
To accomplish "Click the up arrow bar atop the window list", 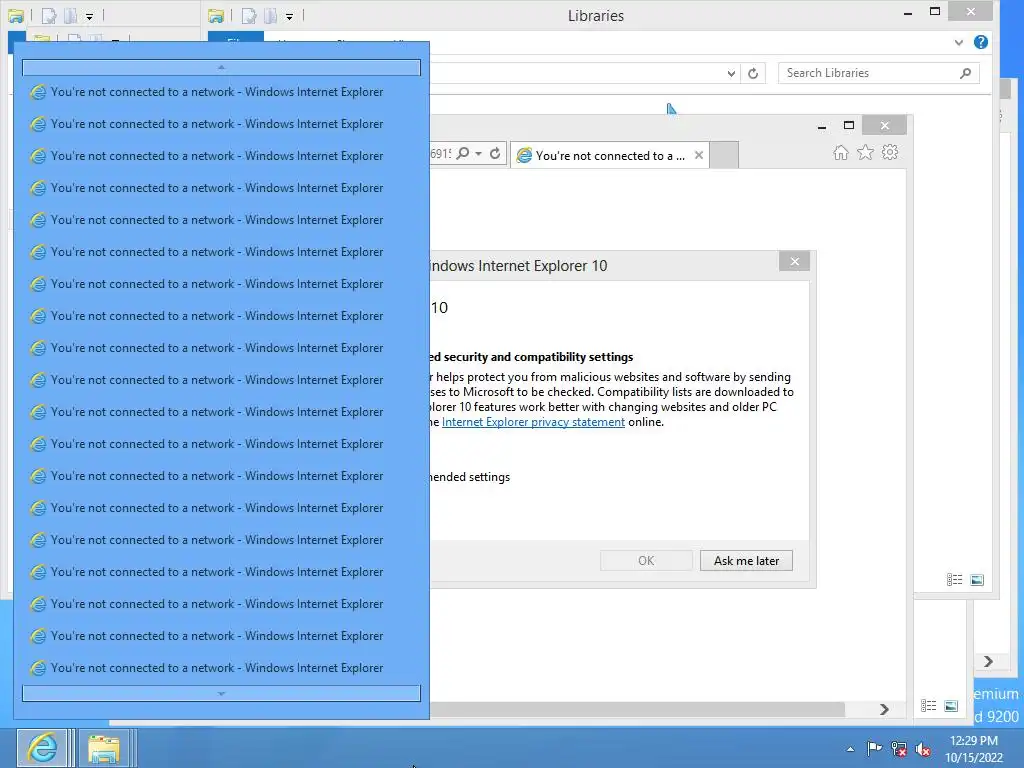I will pyautogui.click(x=221, y=67).
